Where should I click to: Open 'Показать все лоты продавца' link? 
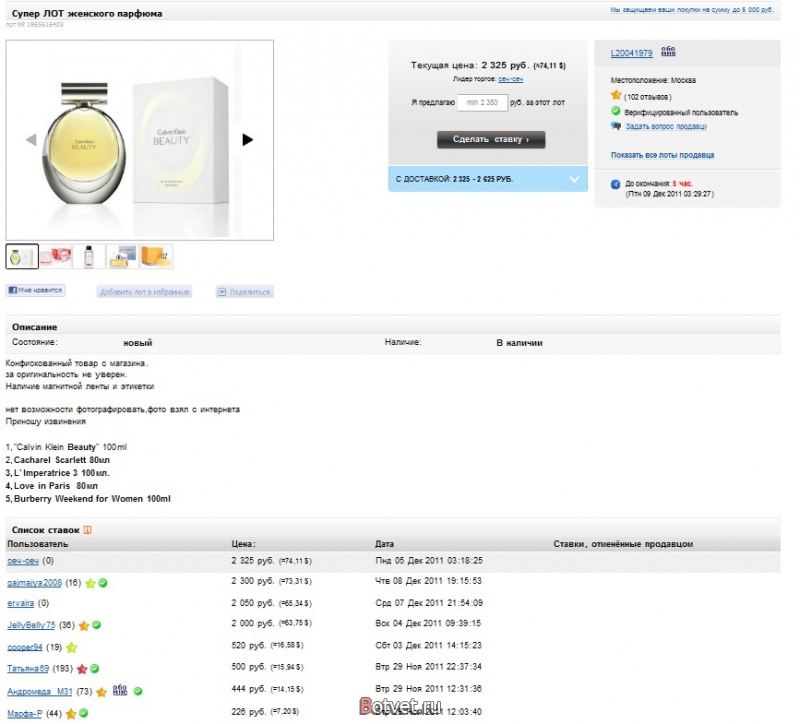(662, 155)
